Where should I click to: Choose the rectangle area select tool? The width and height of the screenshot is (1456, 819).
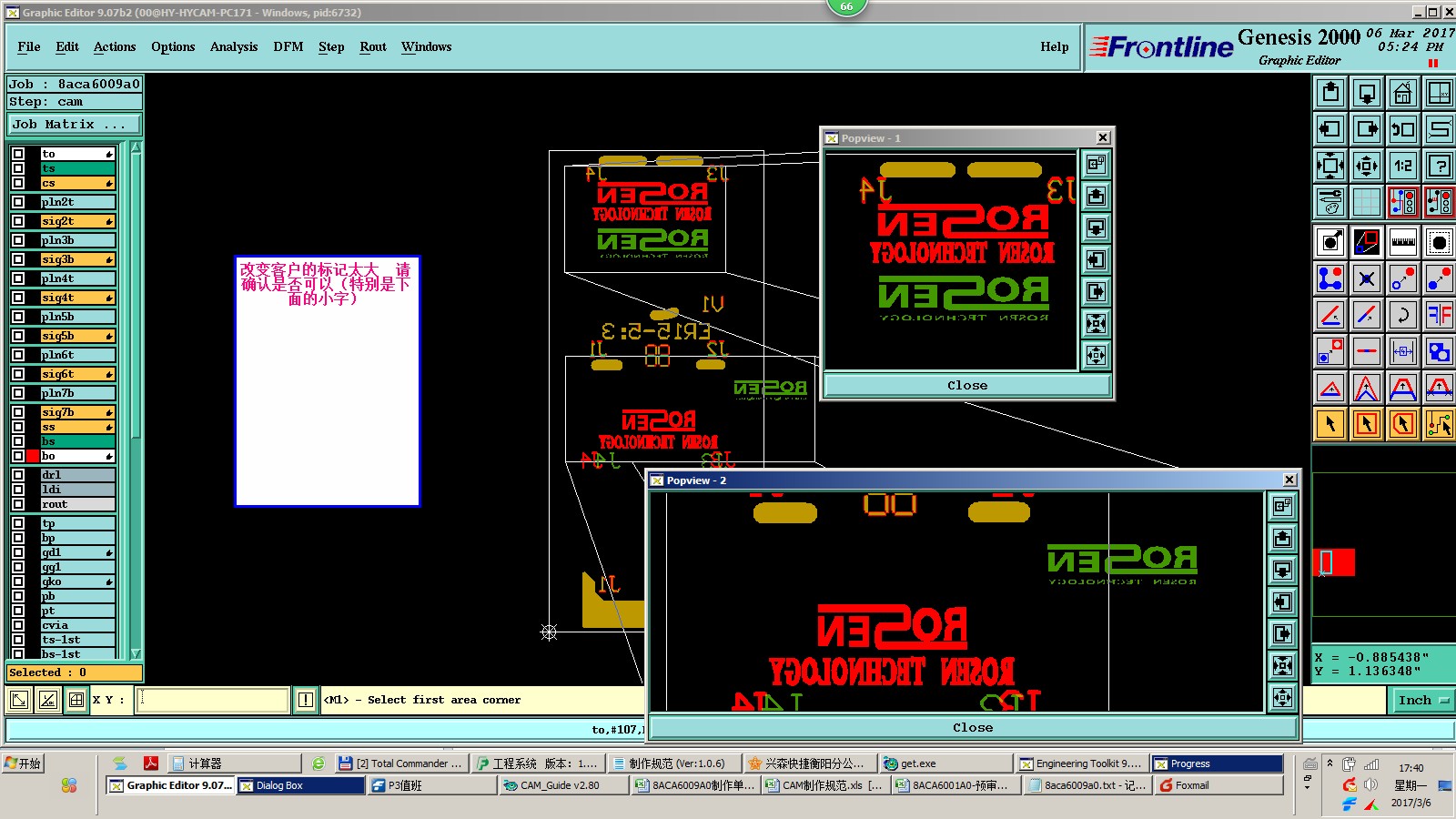pos(1367,424)
